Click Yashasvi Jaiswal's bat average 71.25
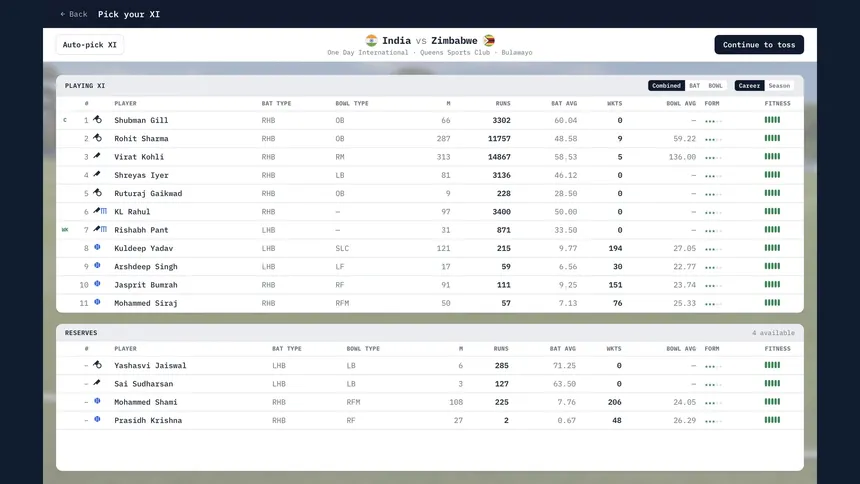Viewport: 860px width, 484px height. pos(564,365)
